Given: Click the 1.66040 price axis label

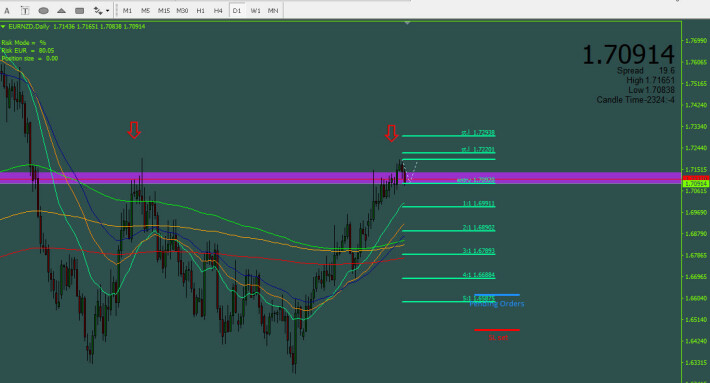Looking at the screenshot, I should point(696,298).
